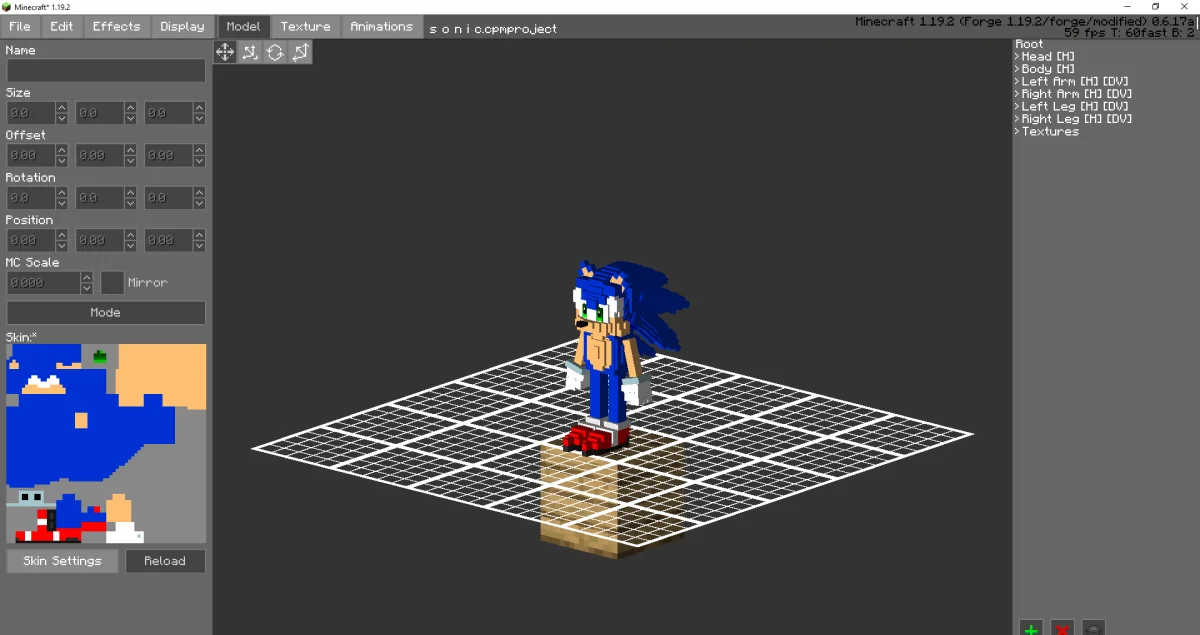Increase the first Rotation value with up arrow
Viewport: 1200px width, 635px height.
[x=62, y=193]
